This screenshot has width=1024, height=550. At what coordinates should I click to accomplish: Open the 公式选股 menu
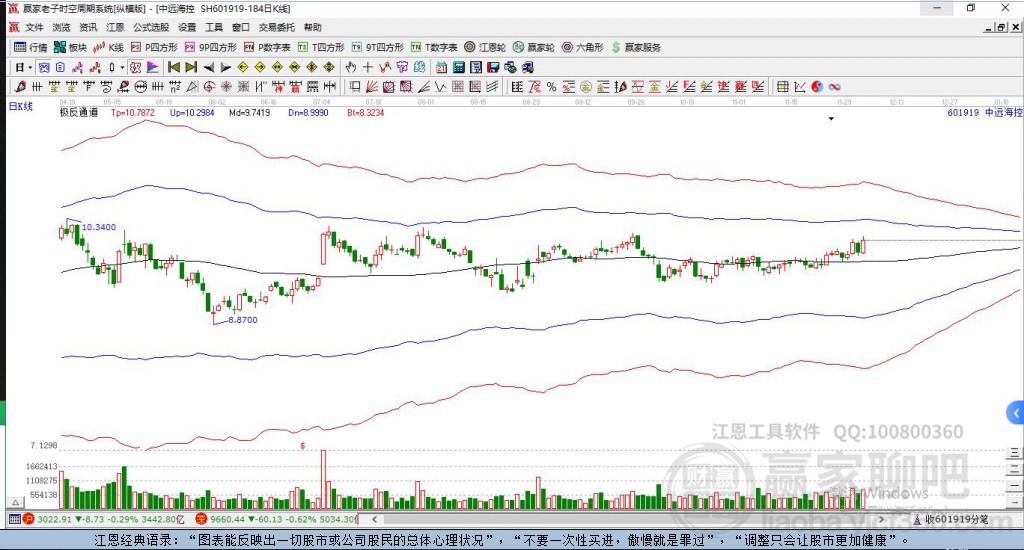click(151, 27)
